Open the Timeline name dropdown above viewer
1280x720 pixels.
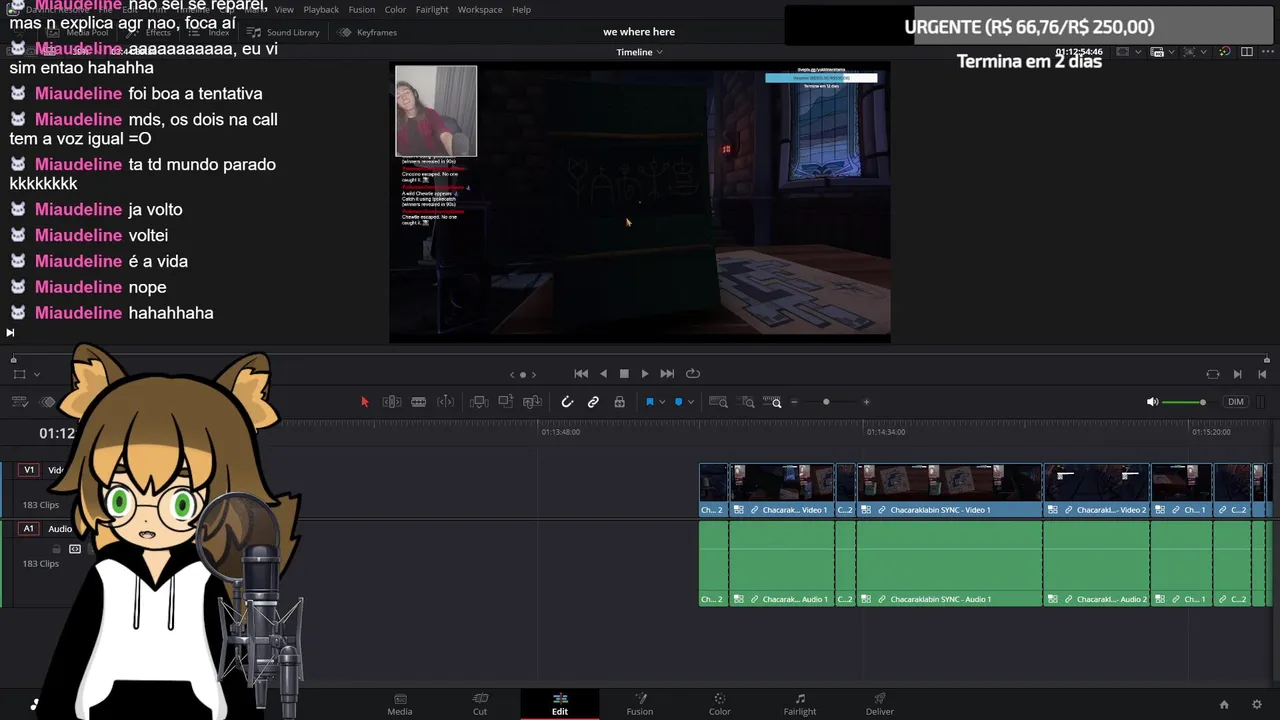coord(640,52)
